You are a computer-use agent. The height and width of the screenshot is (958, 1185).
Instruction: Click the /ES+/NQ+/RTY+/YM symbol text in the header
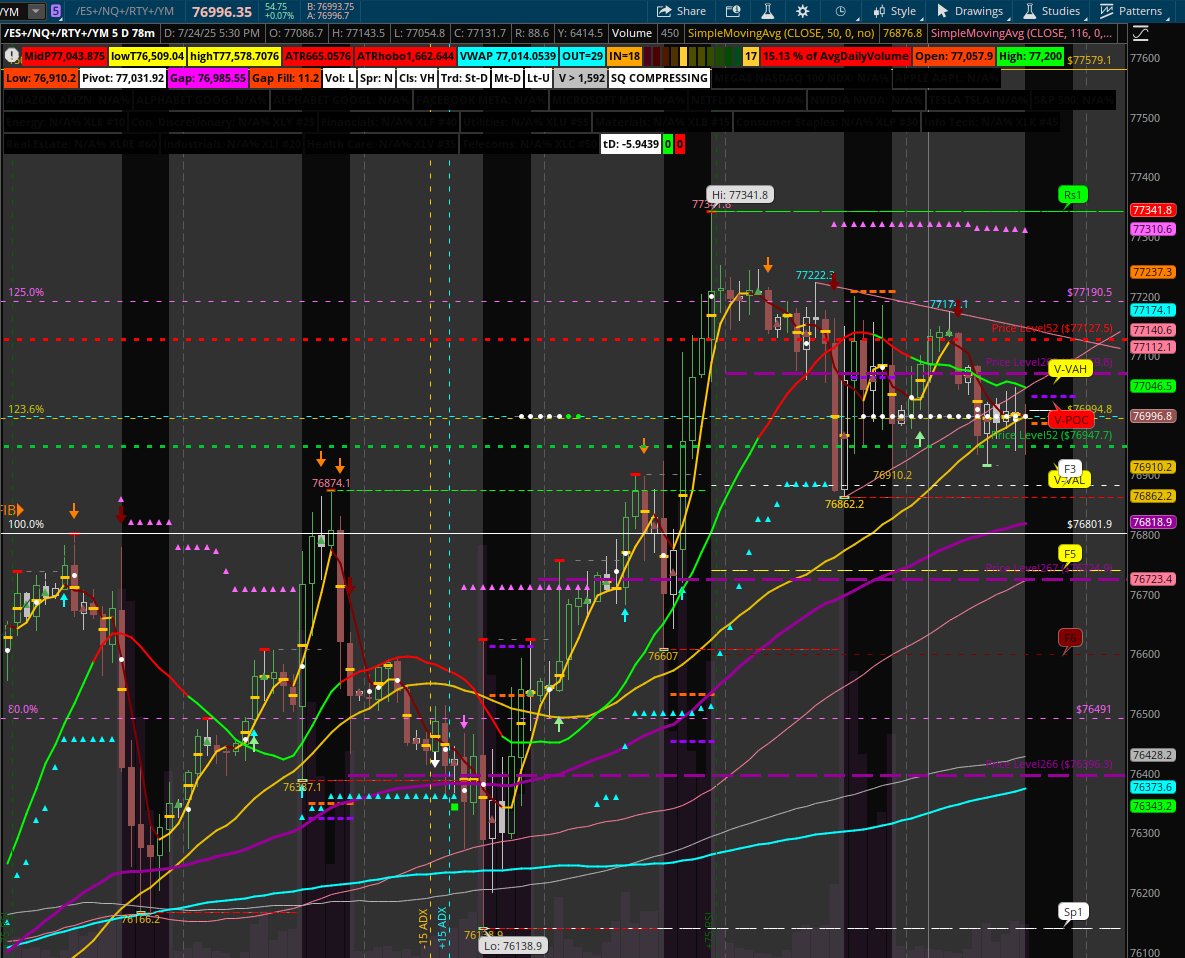pos(125,11)
